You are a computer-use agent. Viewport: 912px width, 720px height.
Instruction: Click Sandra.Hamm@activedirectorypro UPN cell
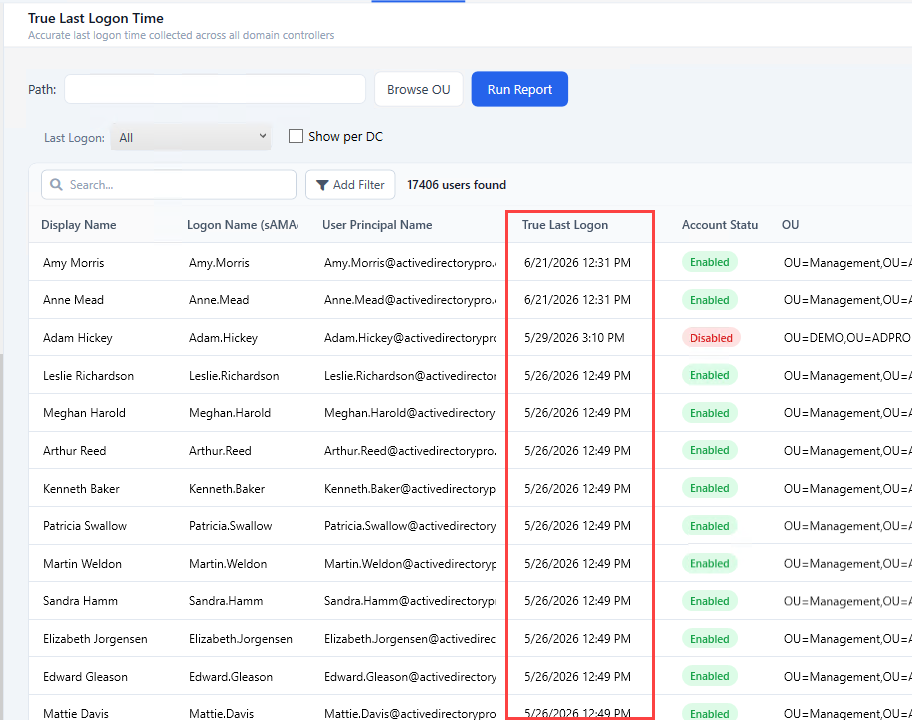(410, 601)
